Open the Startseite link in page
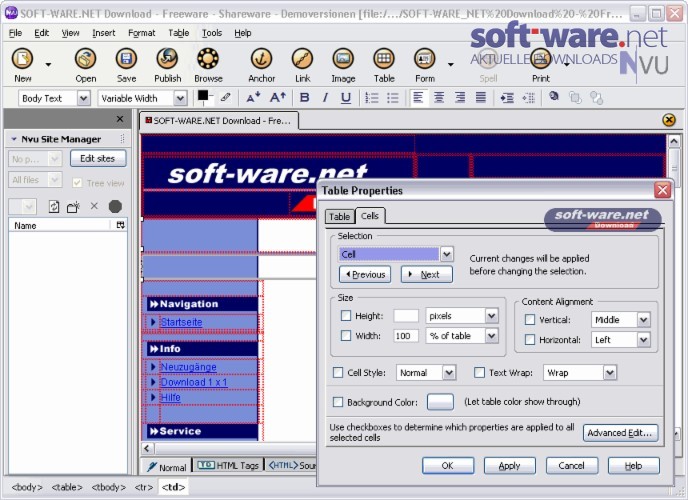Image resolution: width=688 pixels, height=500 pixels. (181, 322)
